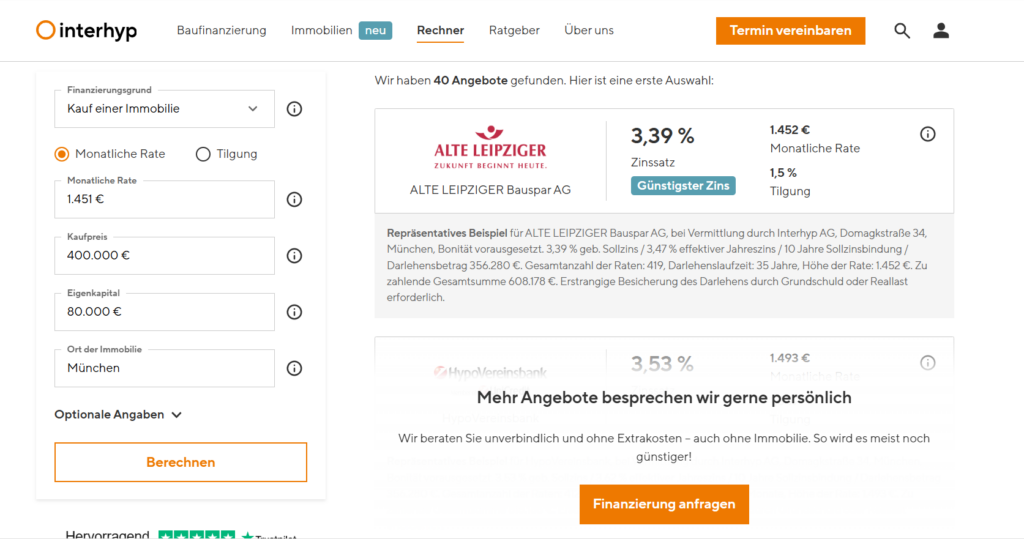Select the Tilgung radio button

(x=203, y=154)
